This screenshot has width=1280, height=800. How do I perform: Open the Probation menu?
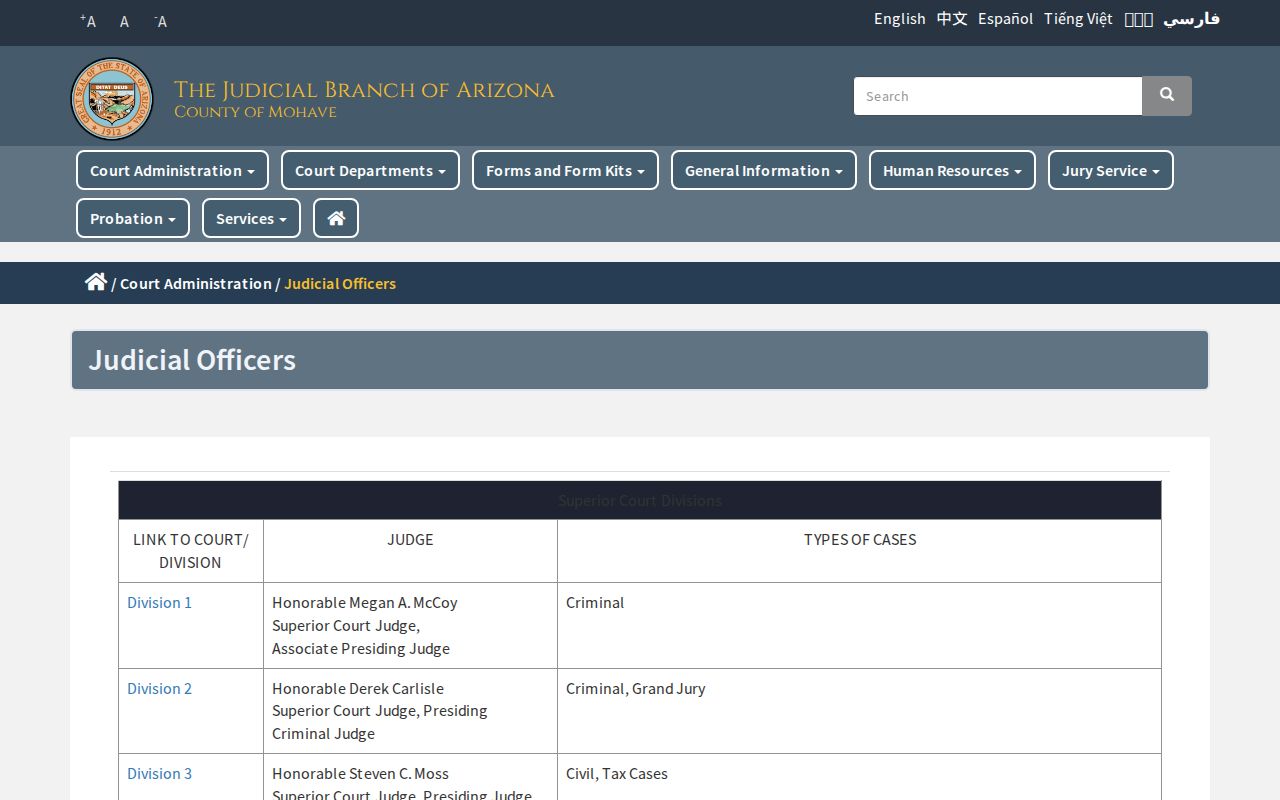[133, 218]
